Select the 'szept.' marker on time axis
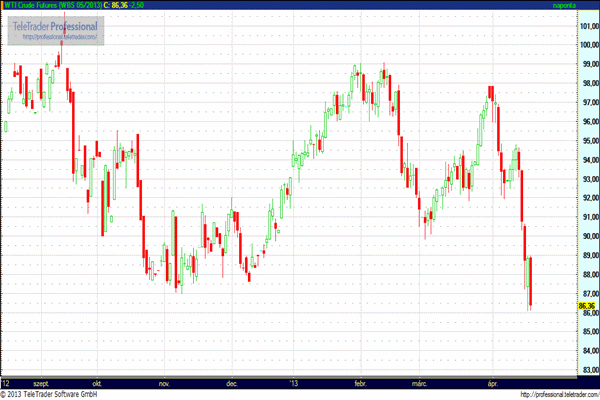This screenshot has height=400, width=600. [x=42, y=383]
